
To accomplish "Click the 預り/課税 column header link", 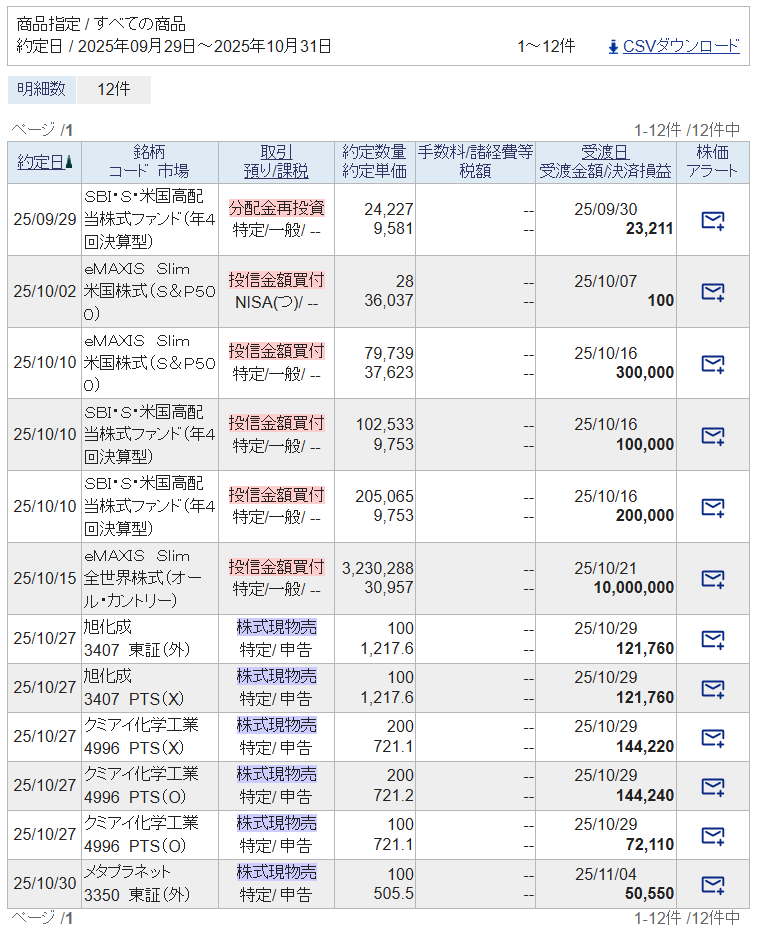I will (x=276, y=171).
